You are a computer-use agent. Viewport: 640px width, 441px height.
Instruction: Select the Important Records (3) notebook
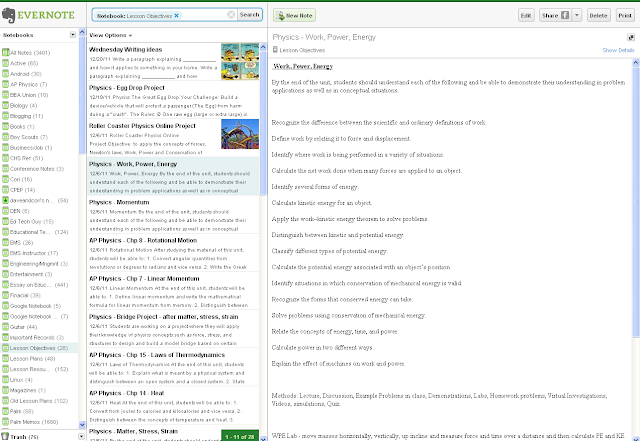click(39, 337)
